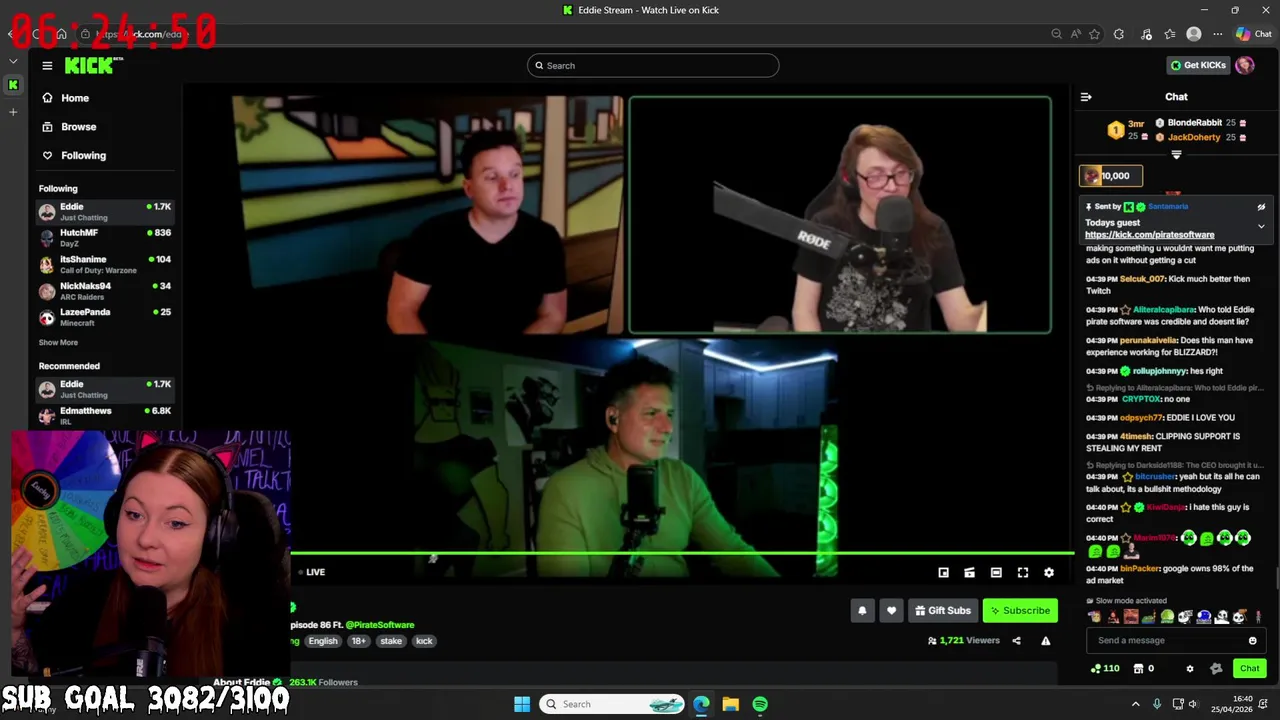Click the Windows taskbar Search box
The width and height of the screenshot is (1280, 720).
click(613, 704)
